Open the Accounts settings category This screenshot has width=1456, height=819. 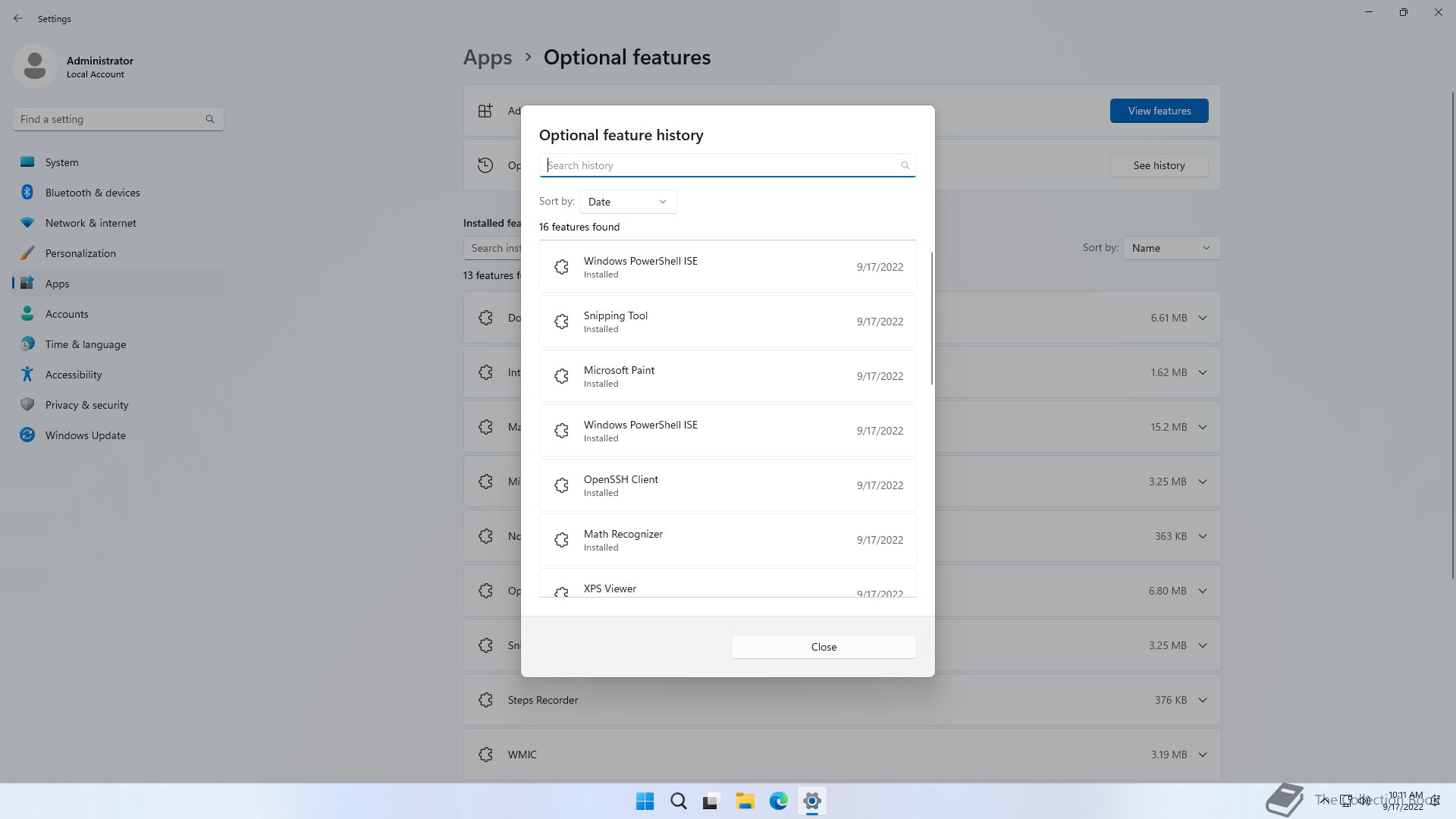[x=118, y=314]
